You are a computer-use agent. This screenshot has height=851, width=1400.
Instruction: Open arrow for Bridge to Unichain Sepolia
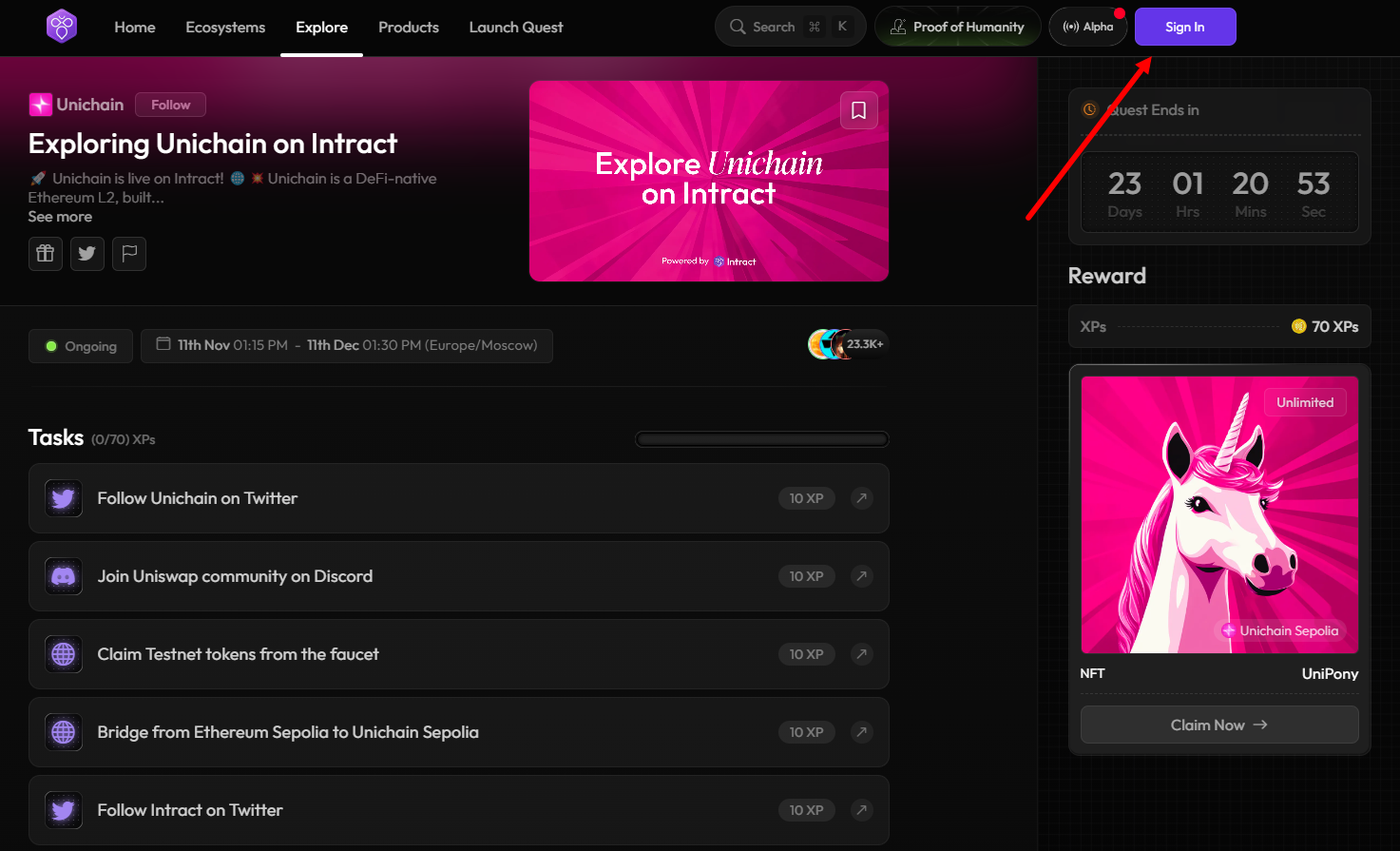pos(861,732)
